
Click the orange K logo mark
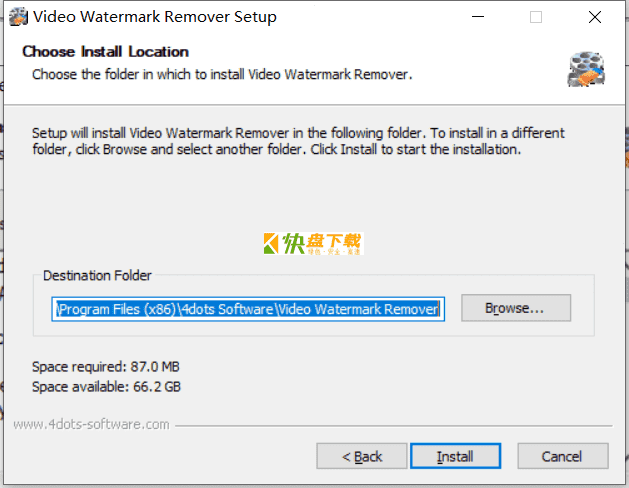pos(271,243)
